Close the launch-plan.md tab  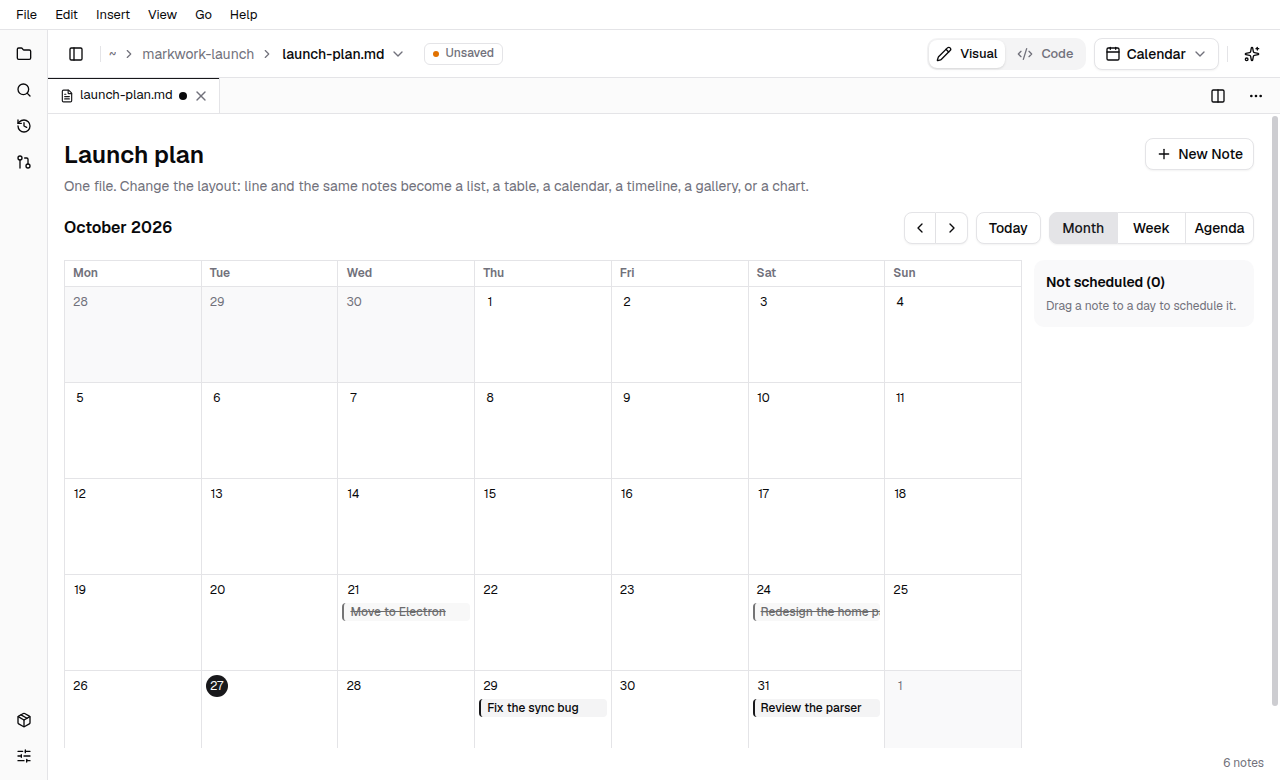pyautogui.click(x=201, y=96)
